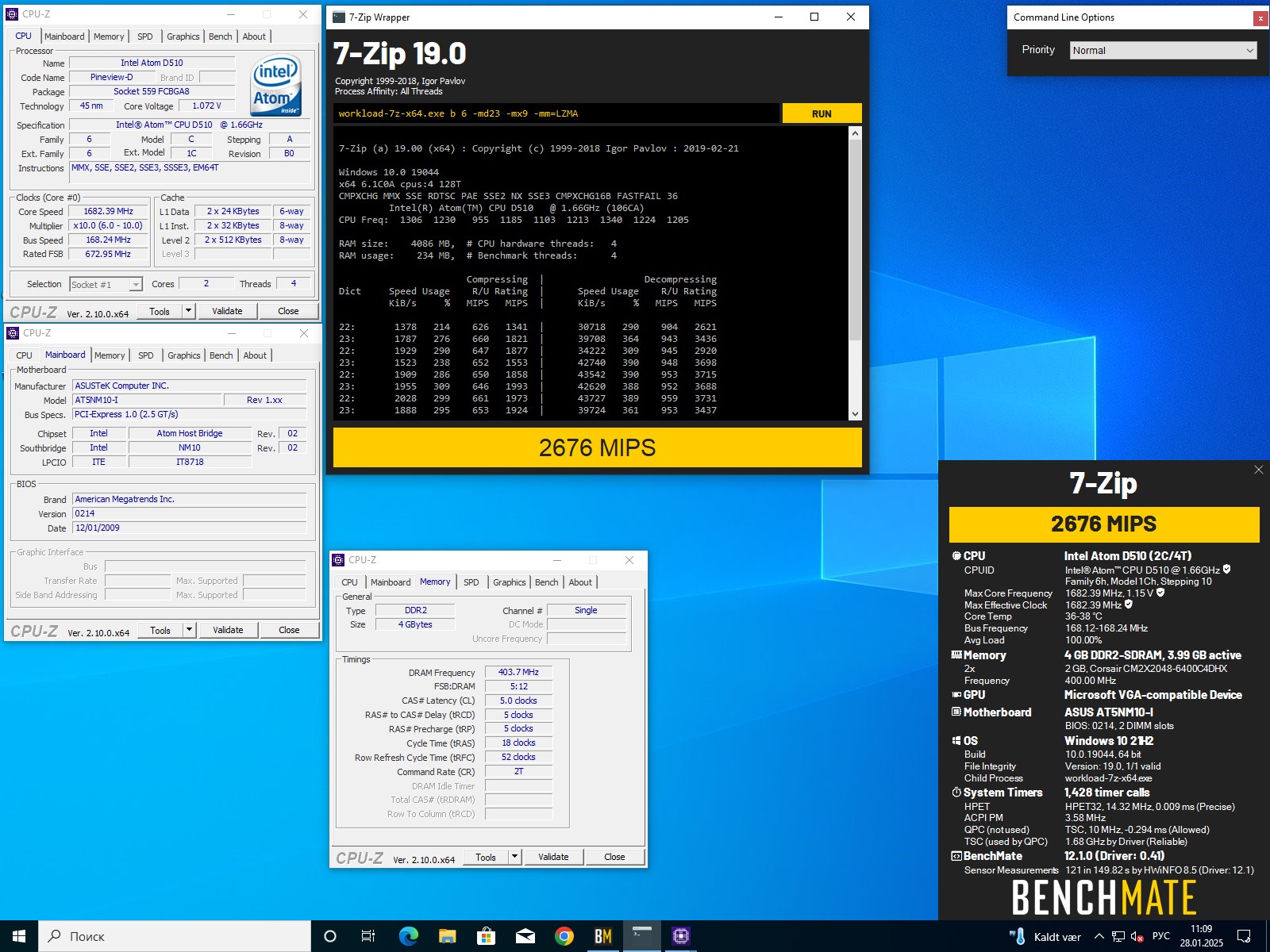Open Bench tab in top CPU-Z window
1270x952 pixels.
[220, 36]
